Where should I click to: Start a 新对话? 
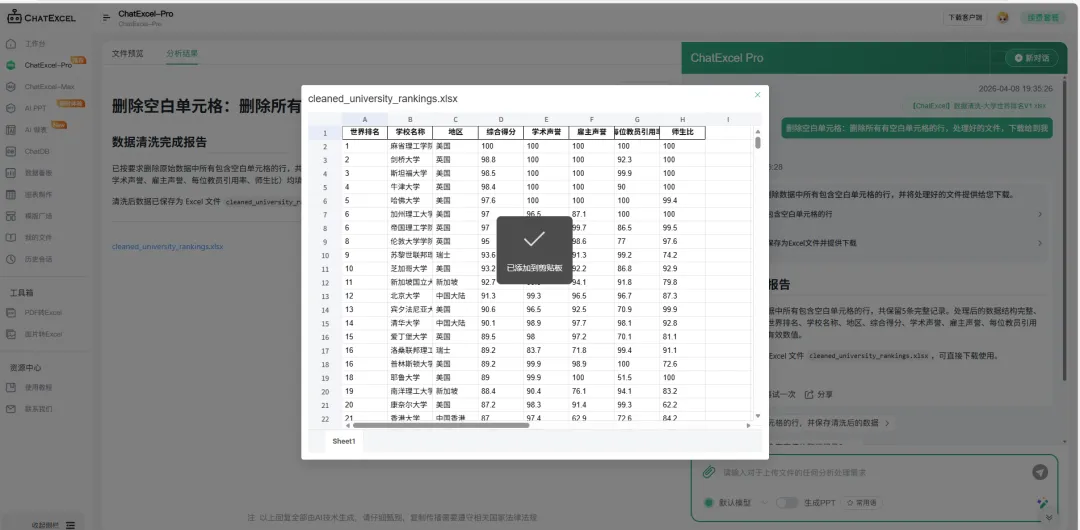coord(1031,58)
